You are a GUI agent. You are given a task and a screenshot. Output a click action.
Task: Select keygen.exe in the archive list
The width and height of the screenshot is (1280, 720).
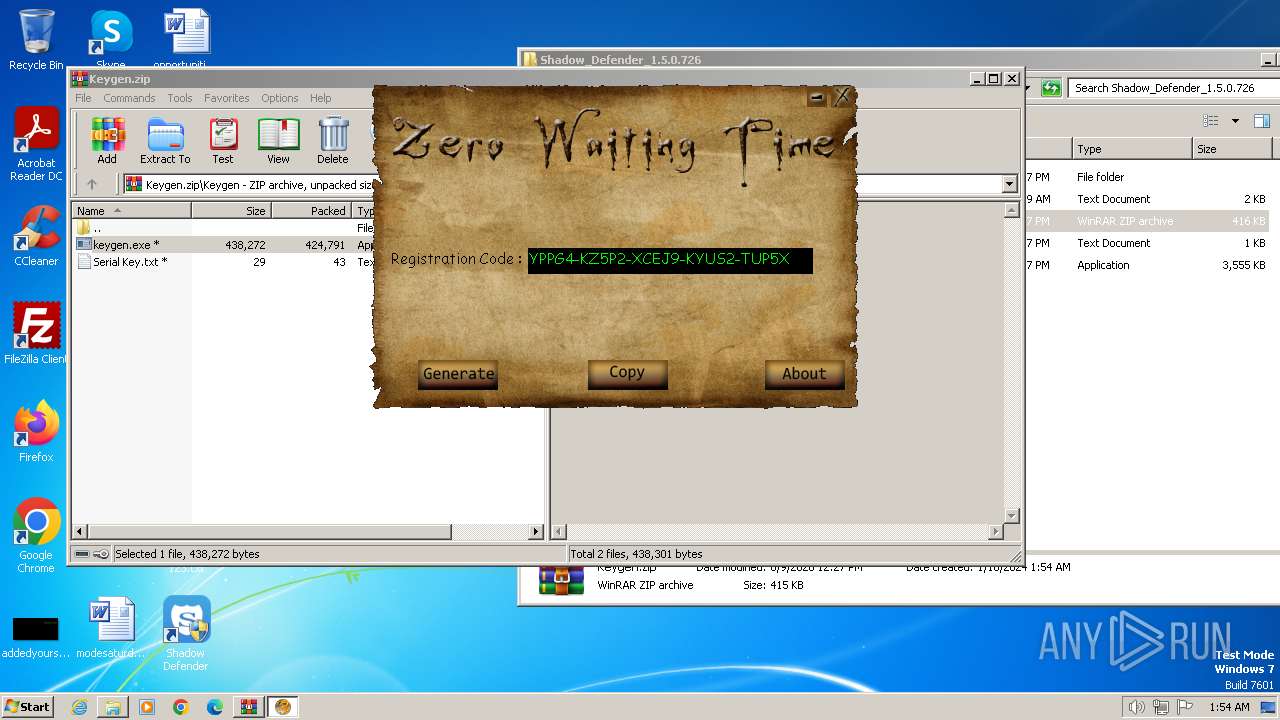coord(125,244)
